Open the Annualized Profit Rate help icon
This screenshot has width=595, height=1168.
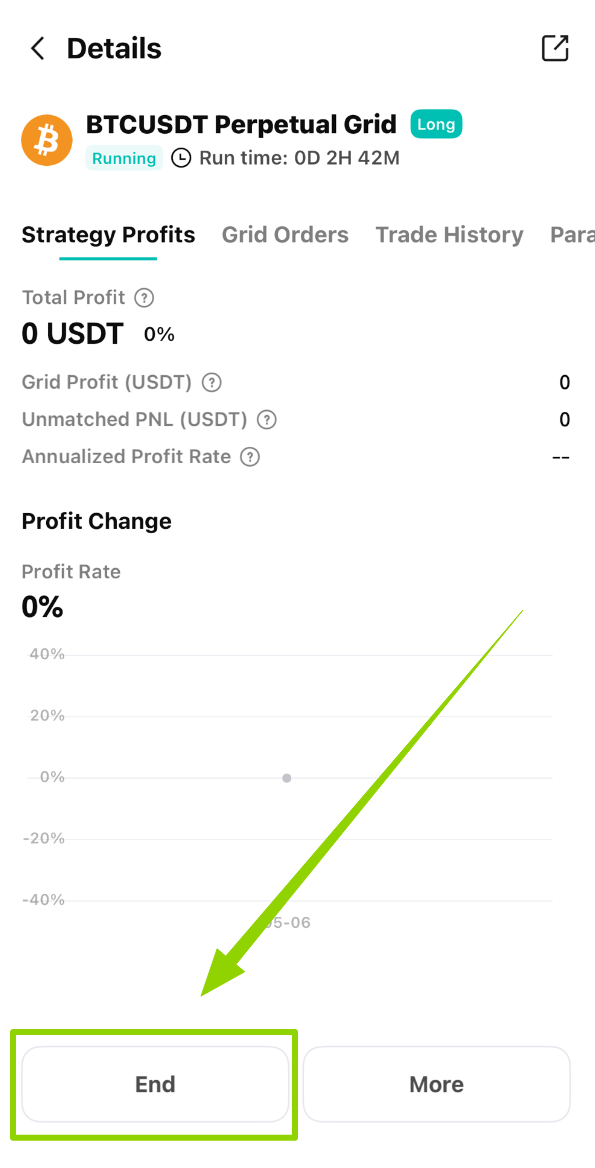point(251,457)
